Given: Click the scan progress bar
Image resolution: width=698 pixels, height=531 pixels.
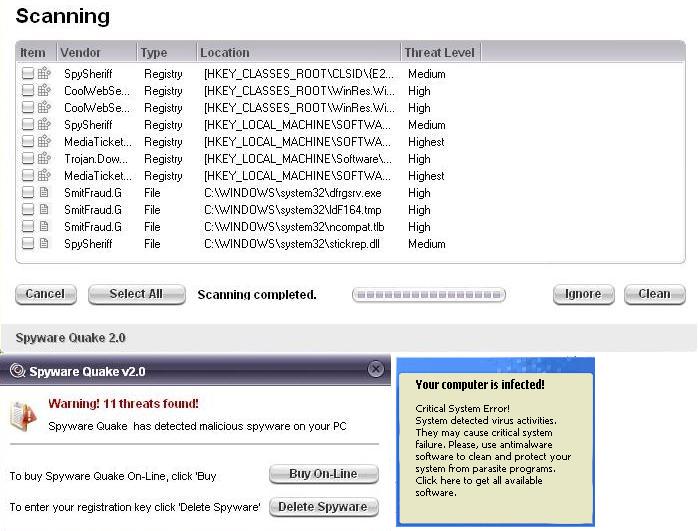Looking at the screenshot, I should [x=429, y=295].
